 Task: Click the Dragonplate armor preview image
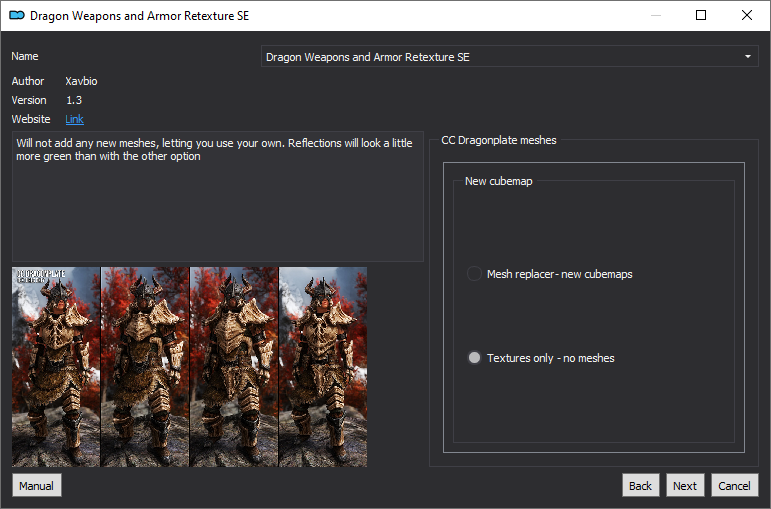(189, 367)
